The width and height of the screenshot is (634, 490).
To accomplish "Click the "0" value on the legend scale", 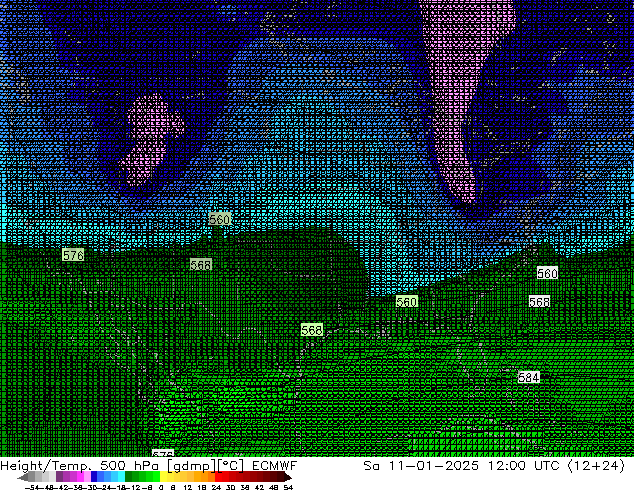I will [x=161, y=487].
